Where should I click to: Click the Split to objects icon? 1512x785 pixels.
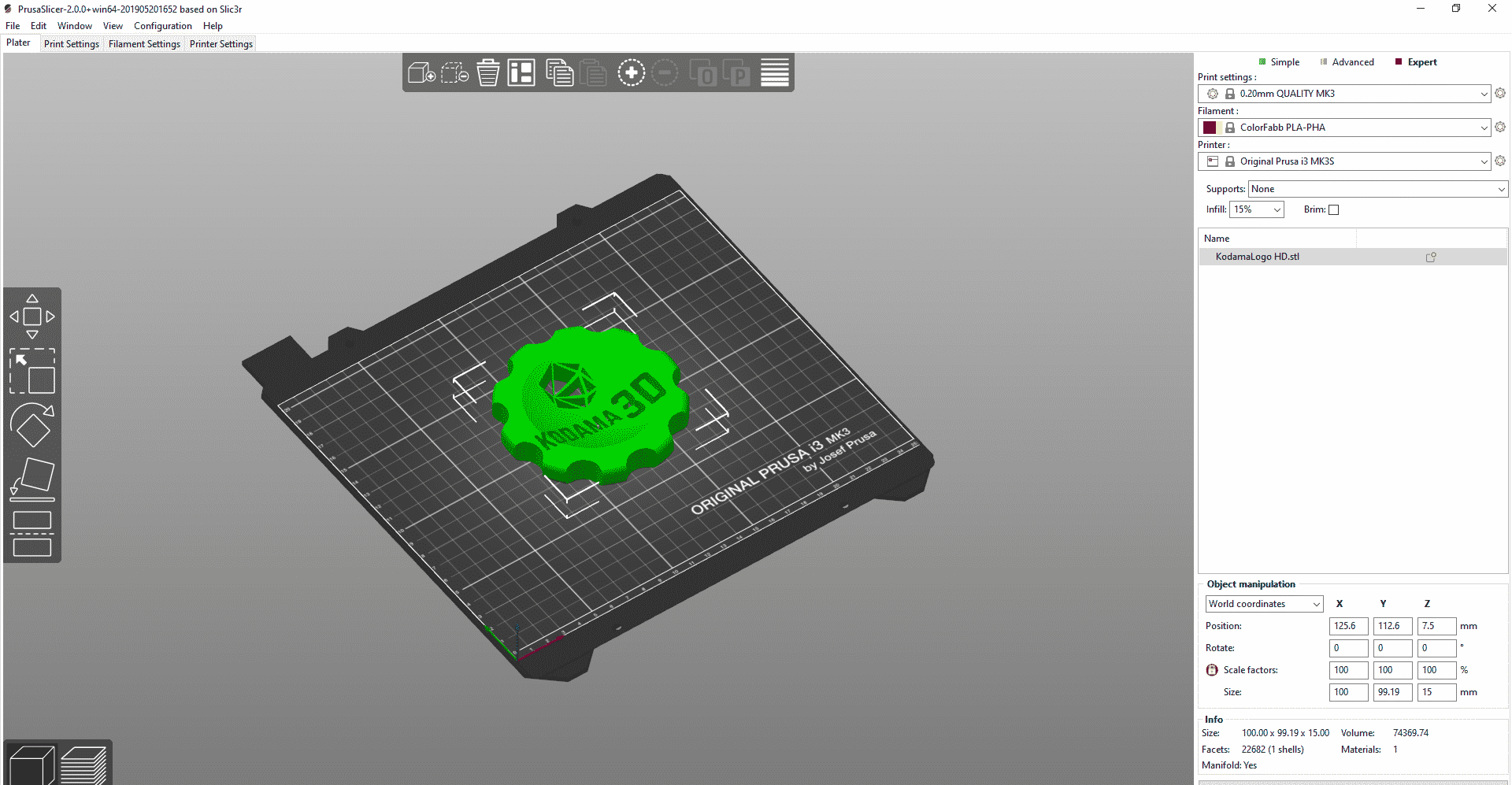(x=702, y=73)
